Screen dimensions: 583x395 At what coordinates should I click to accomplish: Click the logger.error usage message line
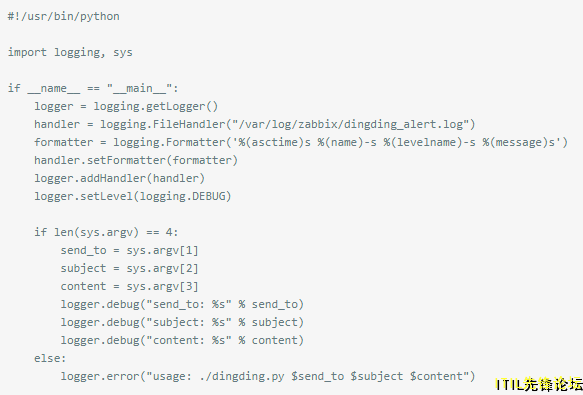coord(268,376)
